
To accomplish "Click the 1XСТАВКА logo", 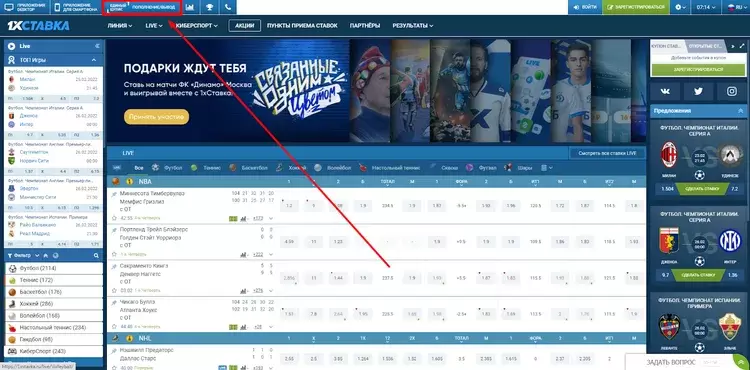I will [x=38, y=26].
